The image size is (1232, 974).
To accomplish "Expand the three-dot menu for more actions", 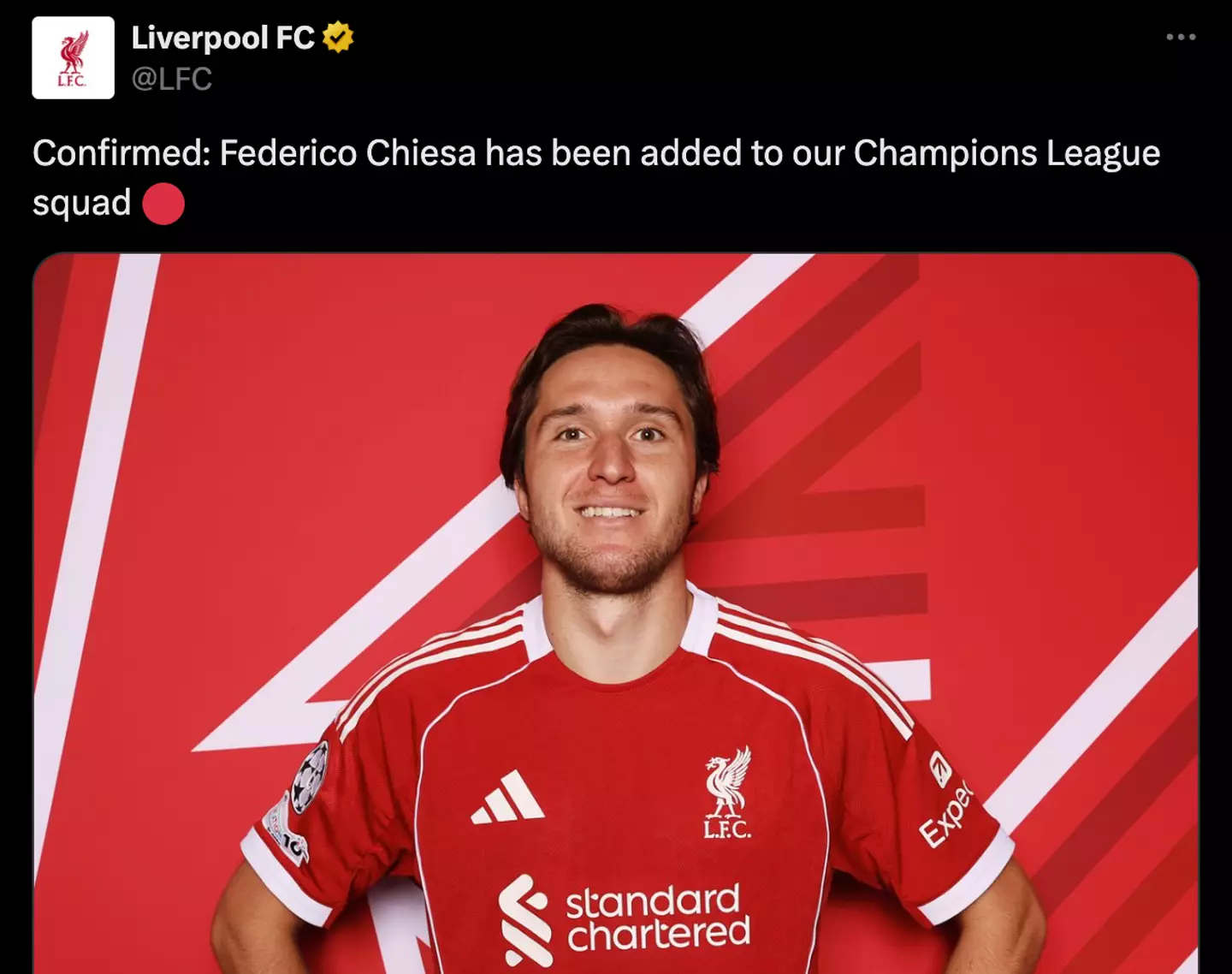I will pyautogui.click(x=1183, y=36).
